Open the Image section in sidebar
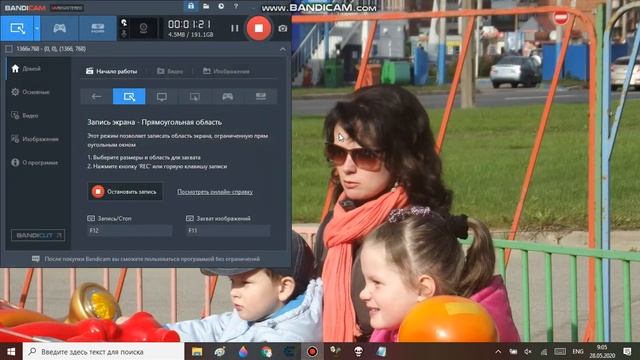 point(35,139)
